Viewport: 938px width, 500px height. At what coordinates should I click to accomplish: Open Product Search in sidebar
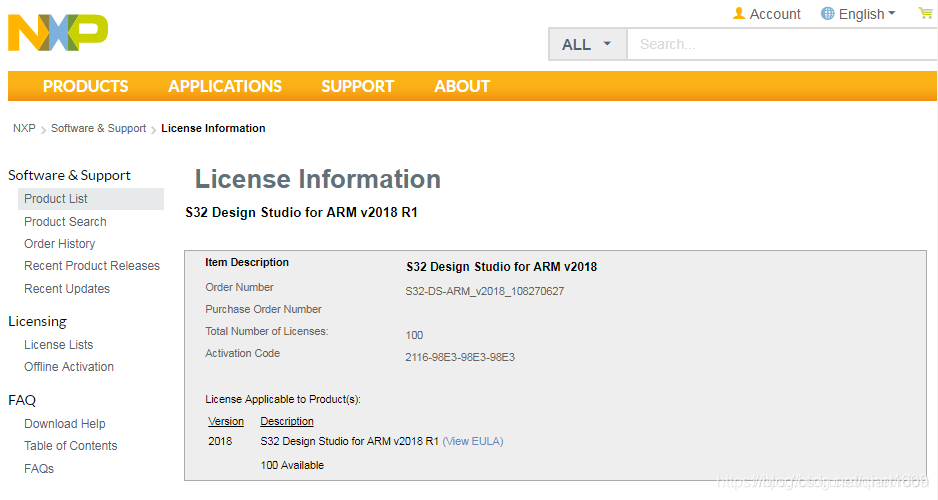tap(65, 222)
